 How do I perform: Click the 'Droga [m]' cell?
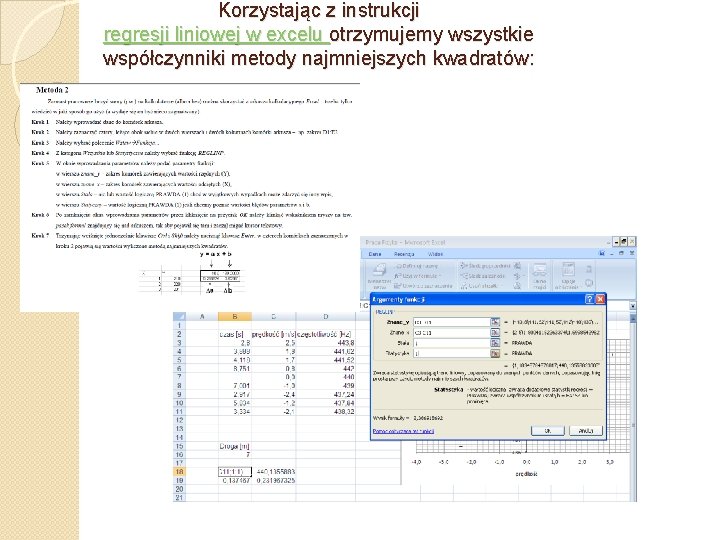point(235,446)
